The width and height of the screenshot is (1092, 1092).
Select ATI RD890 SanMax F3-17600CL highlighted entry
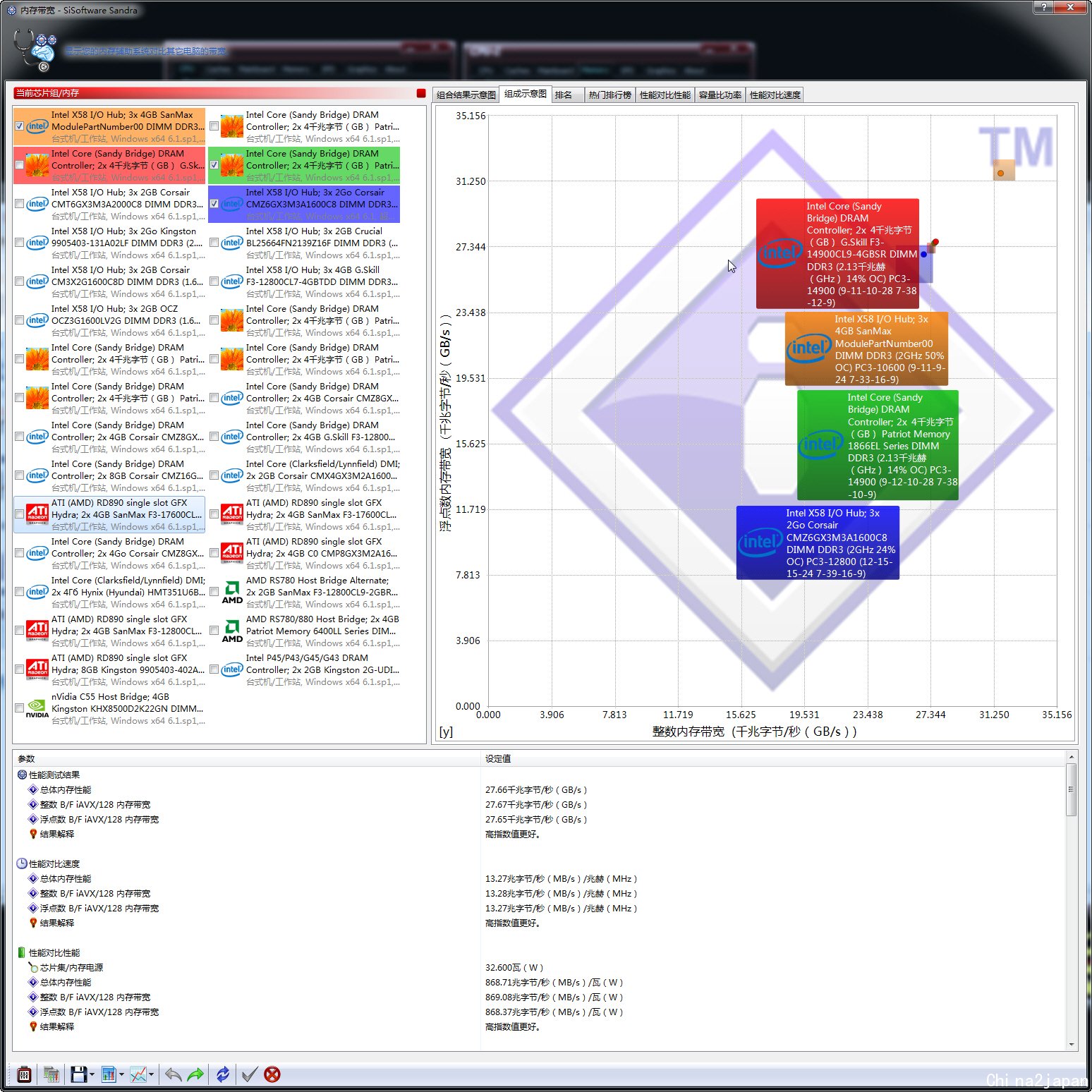pyautogui.click(x=109, y=514)
